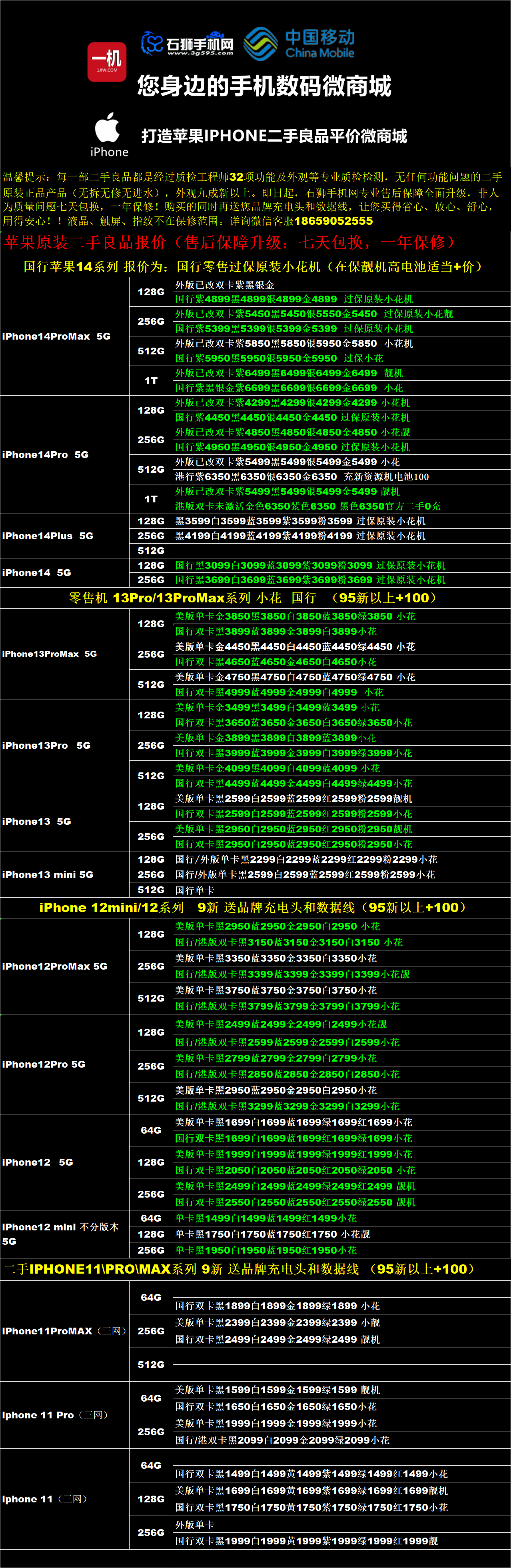The width and height of the screenshot is (511, 1568).
Task: Click the 512G cell for iPhone13ProMax
Action: point(151,684)
